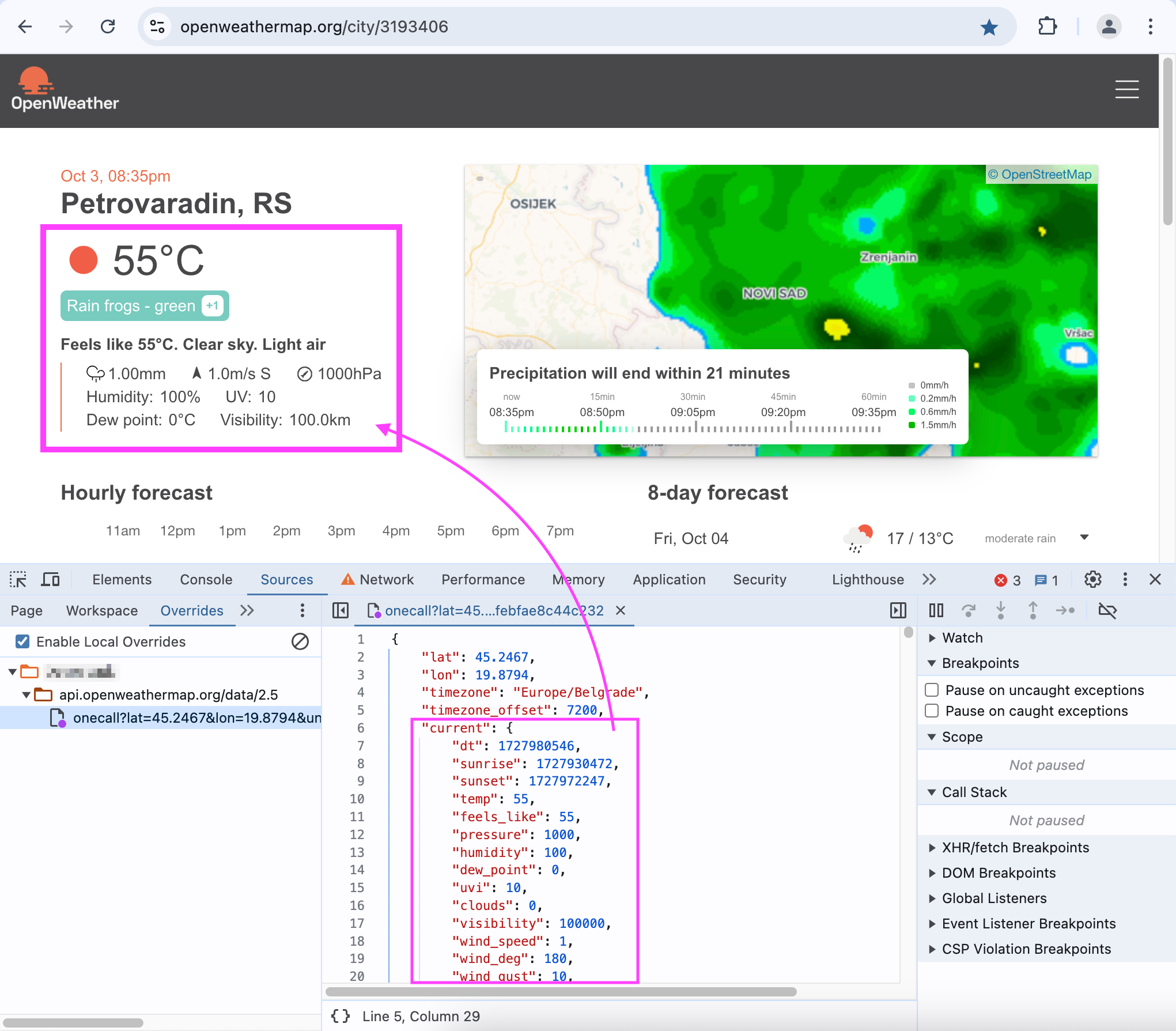The width and height of the screenshot is (1176, 1031).
Task: Switch to the Lighthouse tab
Action: click(x=868, y=580)
